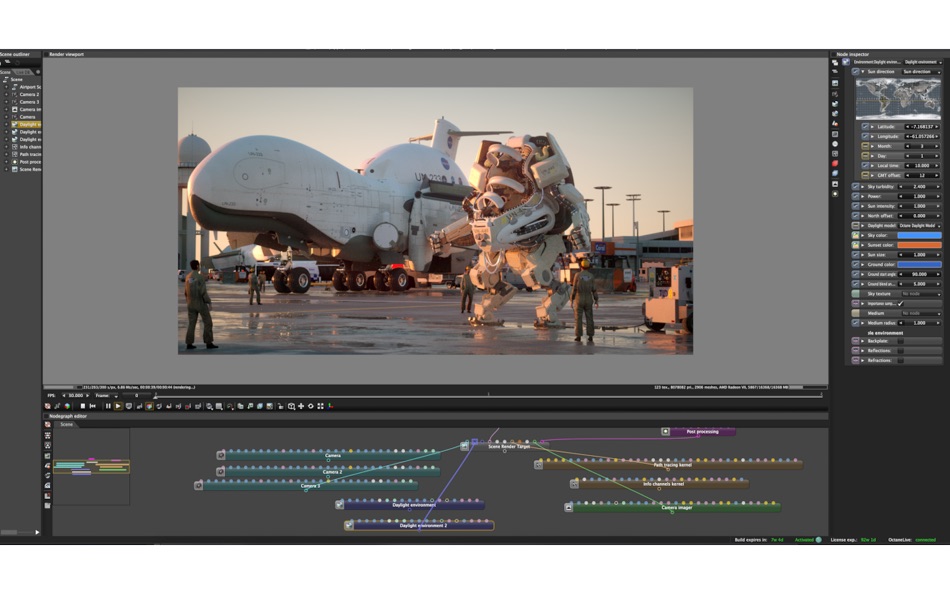Click the bottom icon in nodegraph side toolbar
Viewport: 950px width, 594px height.
pos(47,506)
